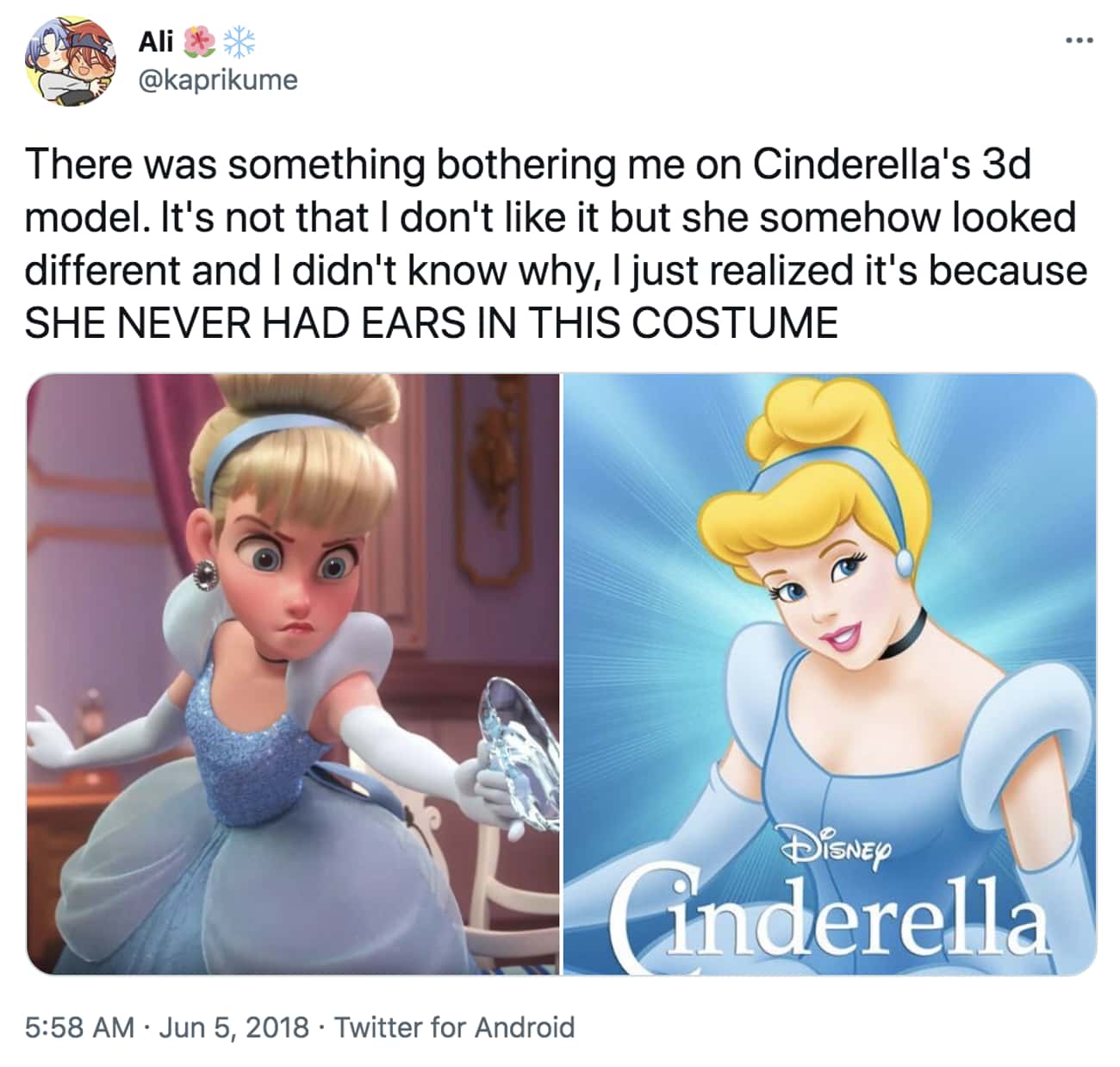Open the left 3D Cinderella image
1120x1067 pixels.
[x=293, y=674]
